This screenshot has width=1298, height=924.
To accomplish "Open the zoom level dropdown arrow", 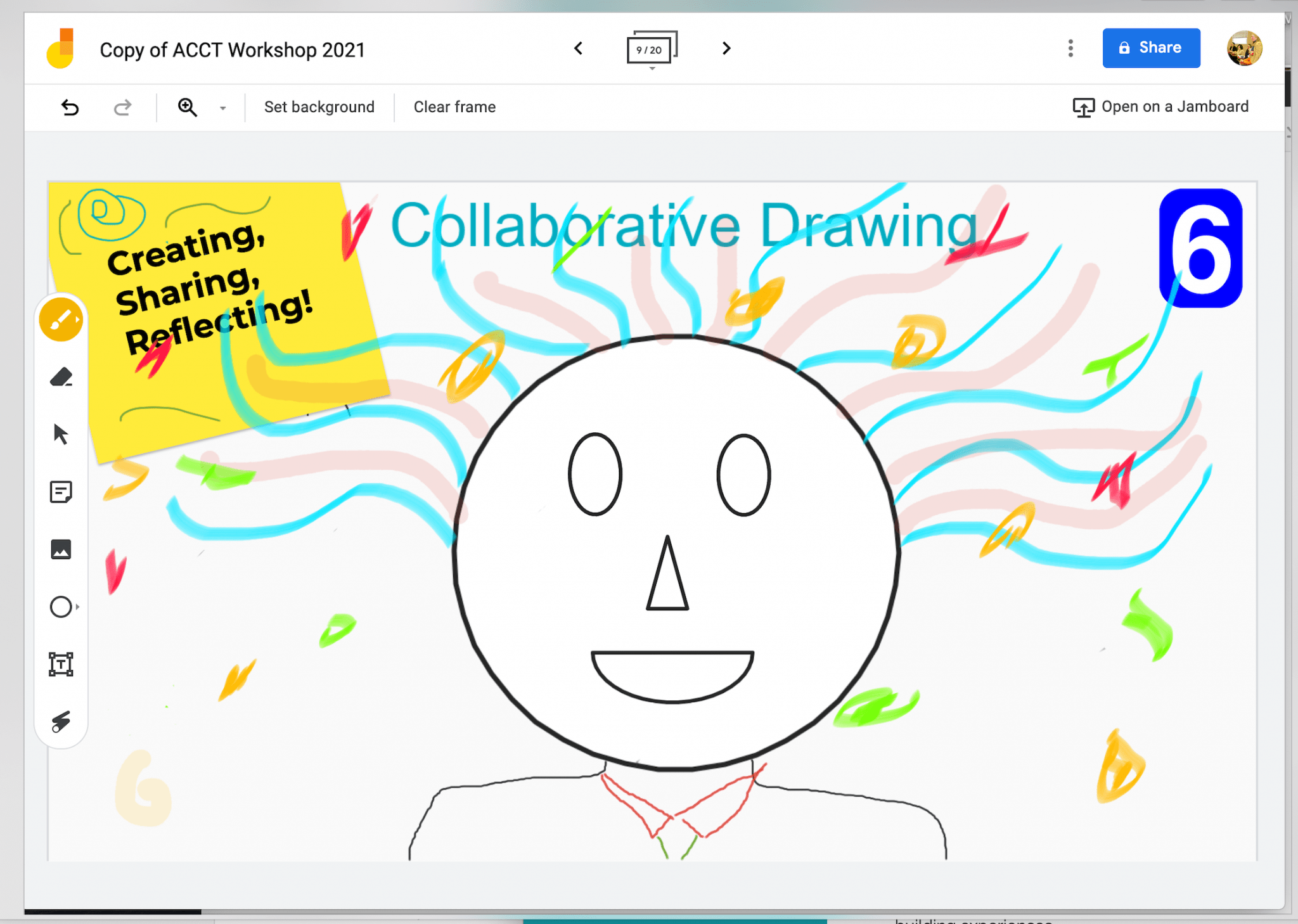I will click(222, 108).
